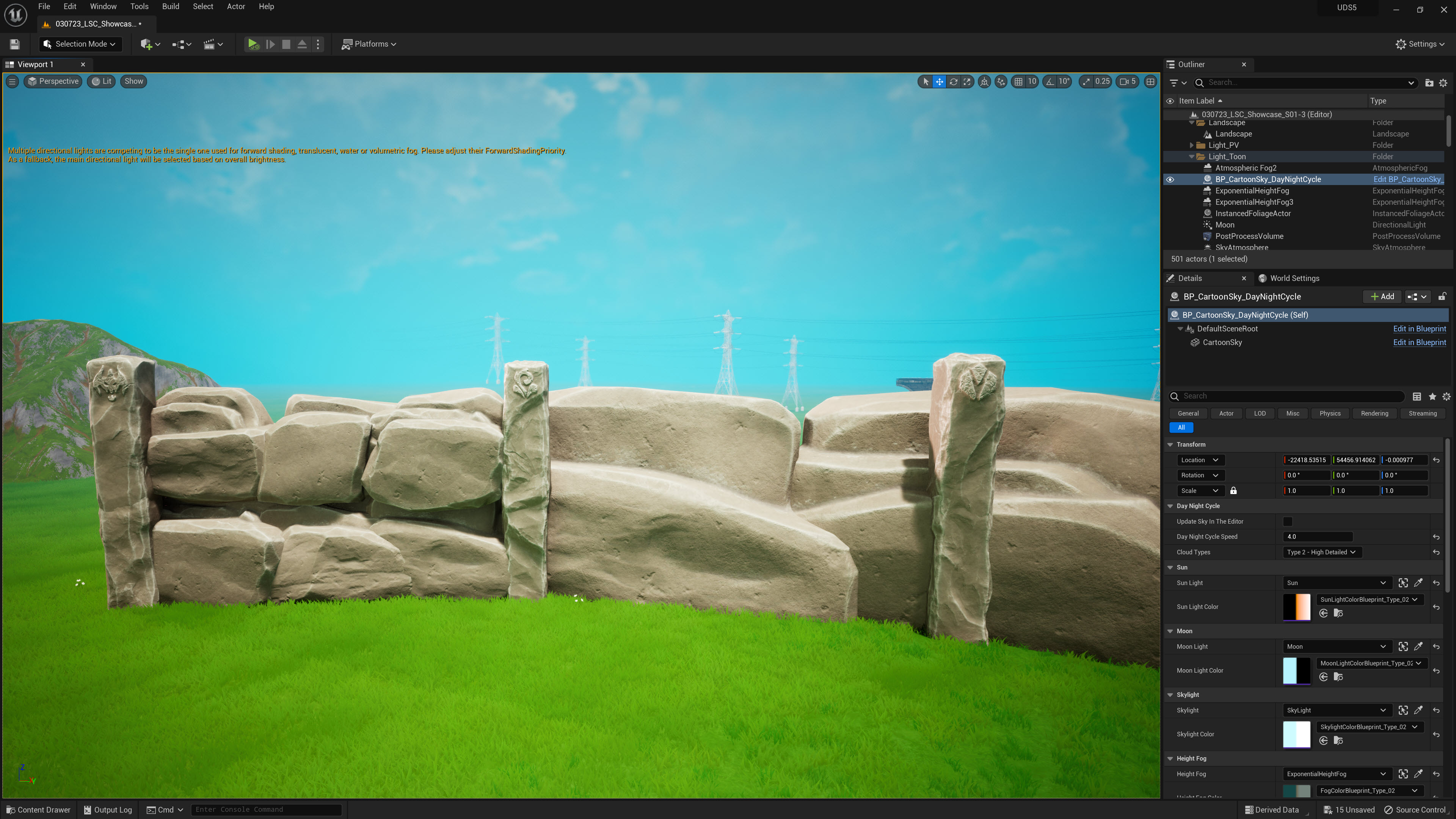Viewport: 1456px width, 819px height.
Task: Select the rotate transform gizmo tool
Action: pos(954,82)
